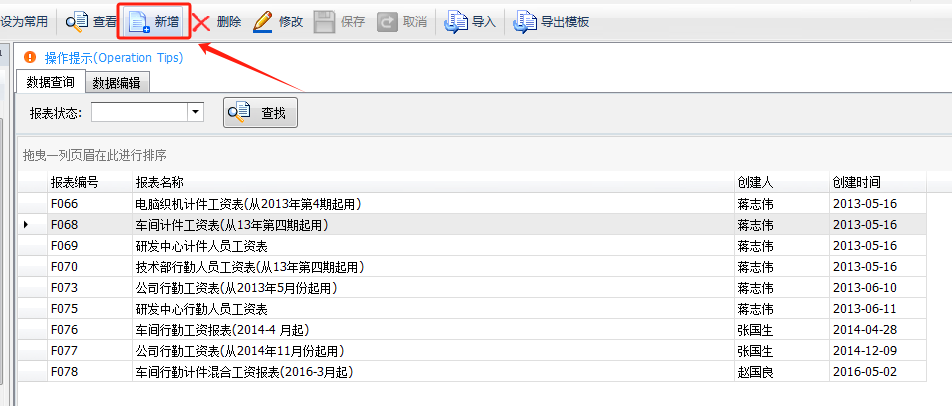Click 车间行勤工资报表(2014-4 月起) name

[223, 330]
